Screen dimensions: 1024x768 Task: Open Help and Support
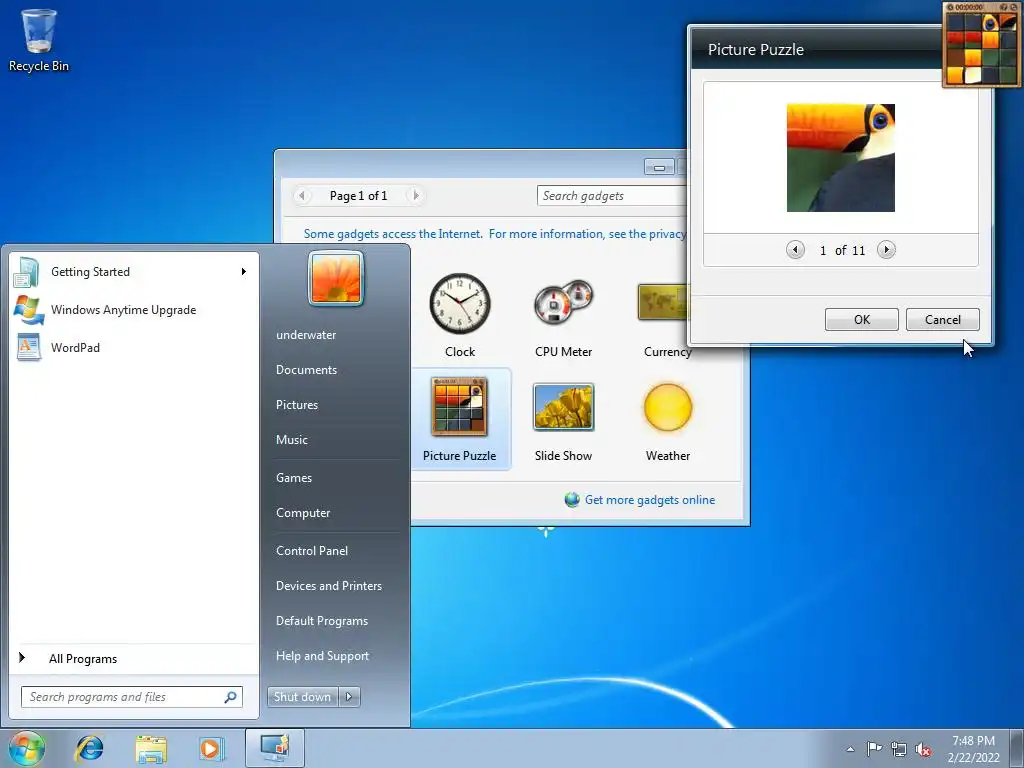tap(323, 656)
